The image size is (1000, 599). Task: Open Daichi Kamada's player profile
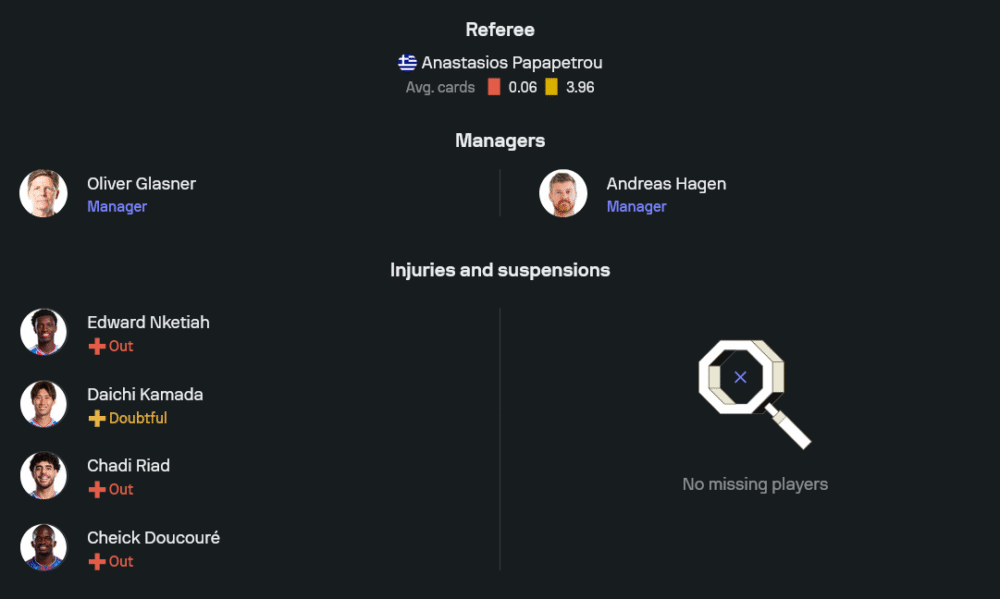pos(145,394)
